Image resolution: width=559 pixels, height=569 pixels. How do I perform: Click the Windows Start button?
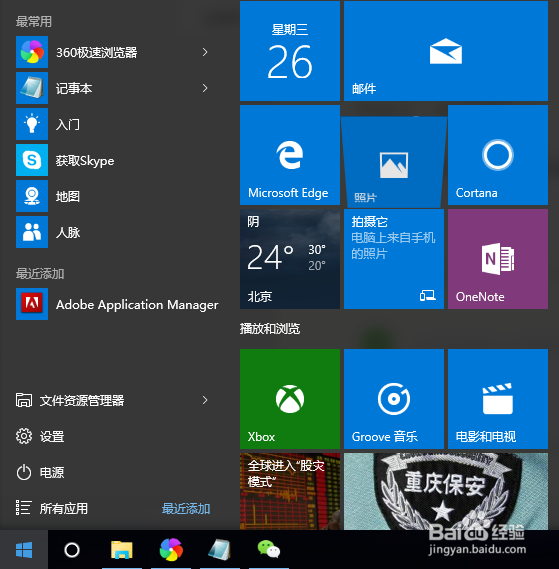tap(24, 549)
